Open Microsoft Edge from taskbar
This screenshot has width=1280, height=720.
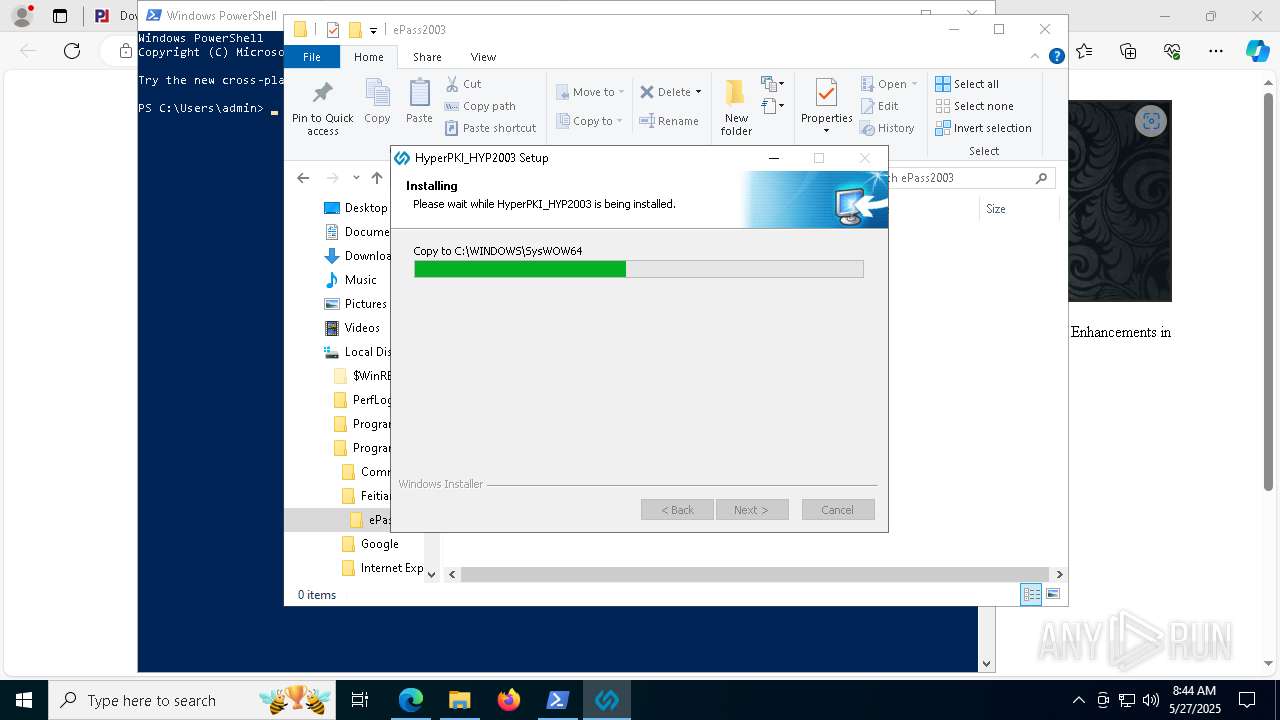[411, 700]
